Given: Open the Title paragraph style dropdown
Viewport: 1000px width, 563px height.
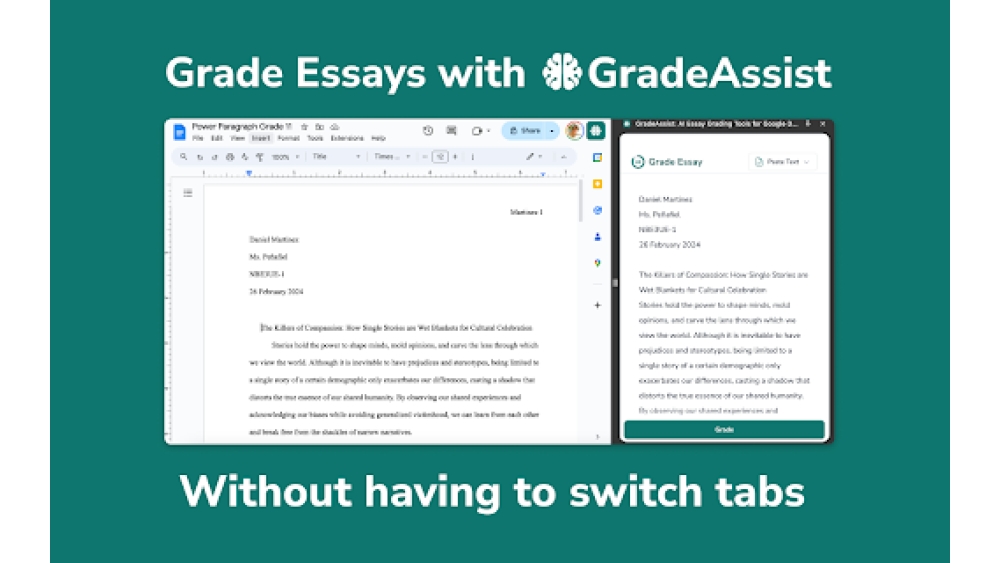Looking at the screenshot, I should pyautogui.click(x=336, y=157).
